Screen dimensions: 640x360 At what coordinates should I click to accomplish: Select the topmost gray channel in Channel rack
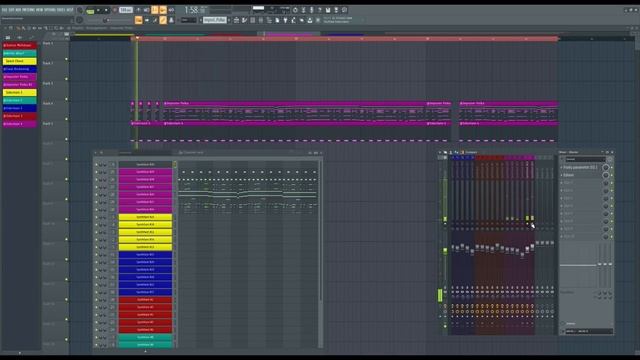pos(145,164)
